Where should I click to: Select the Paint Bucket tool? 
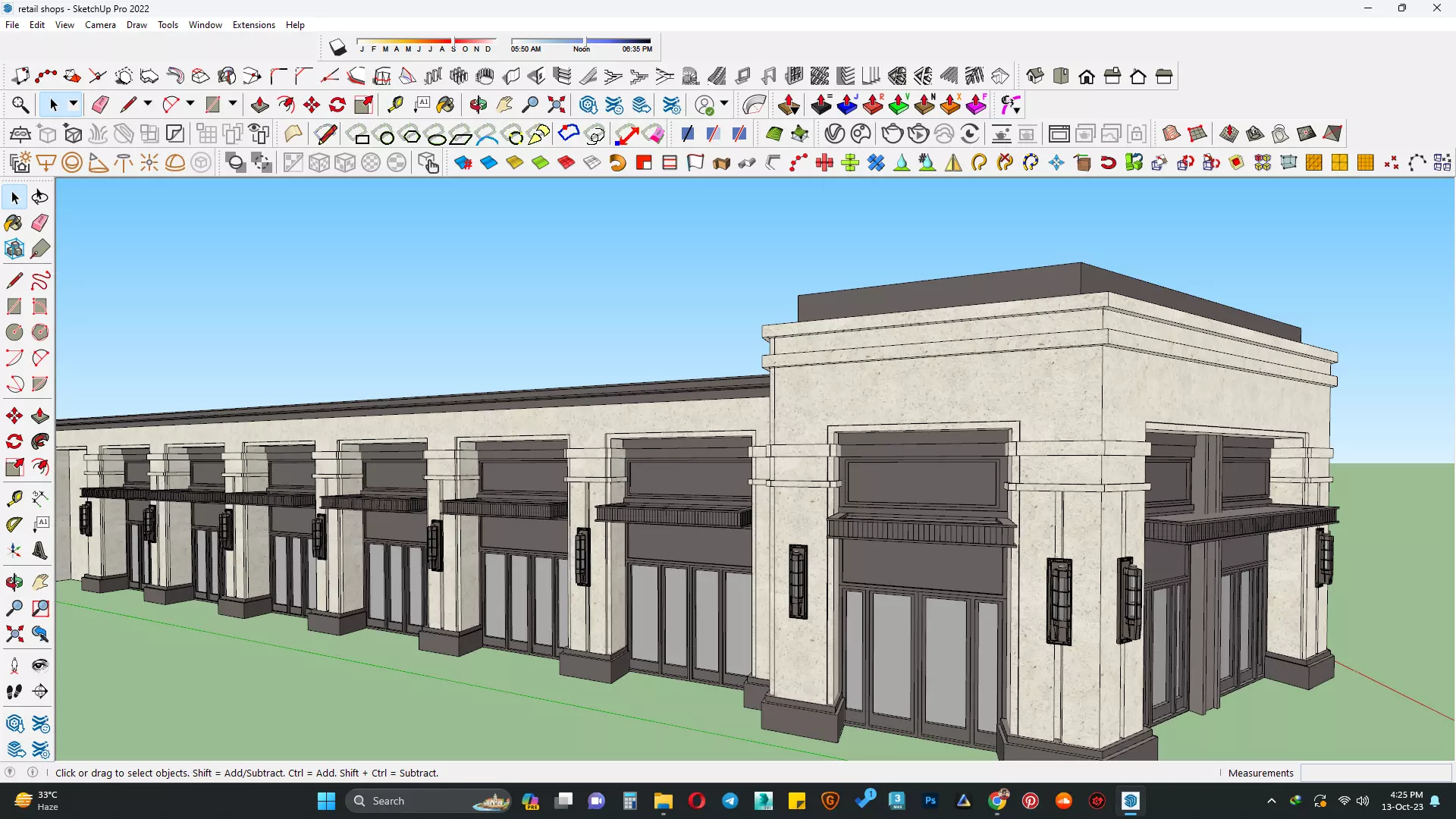tap(14, 223)
